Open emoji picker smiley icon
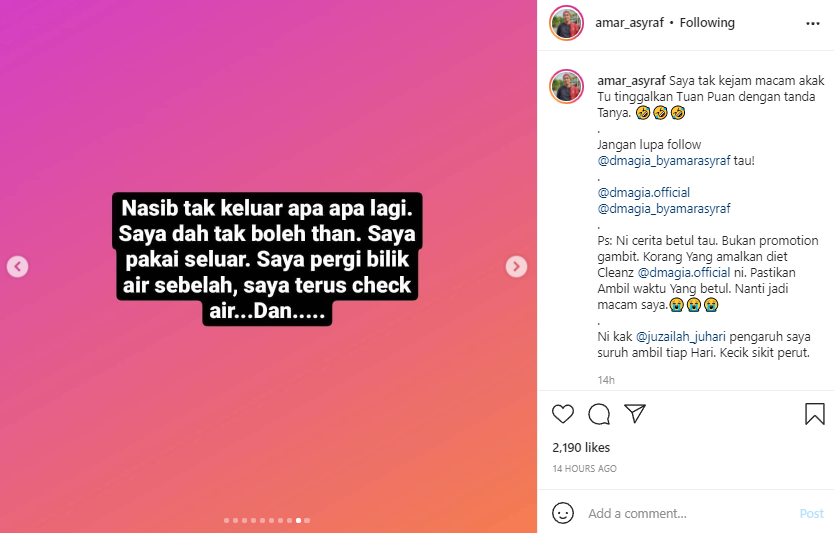 point(563,513)
